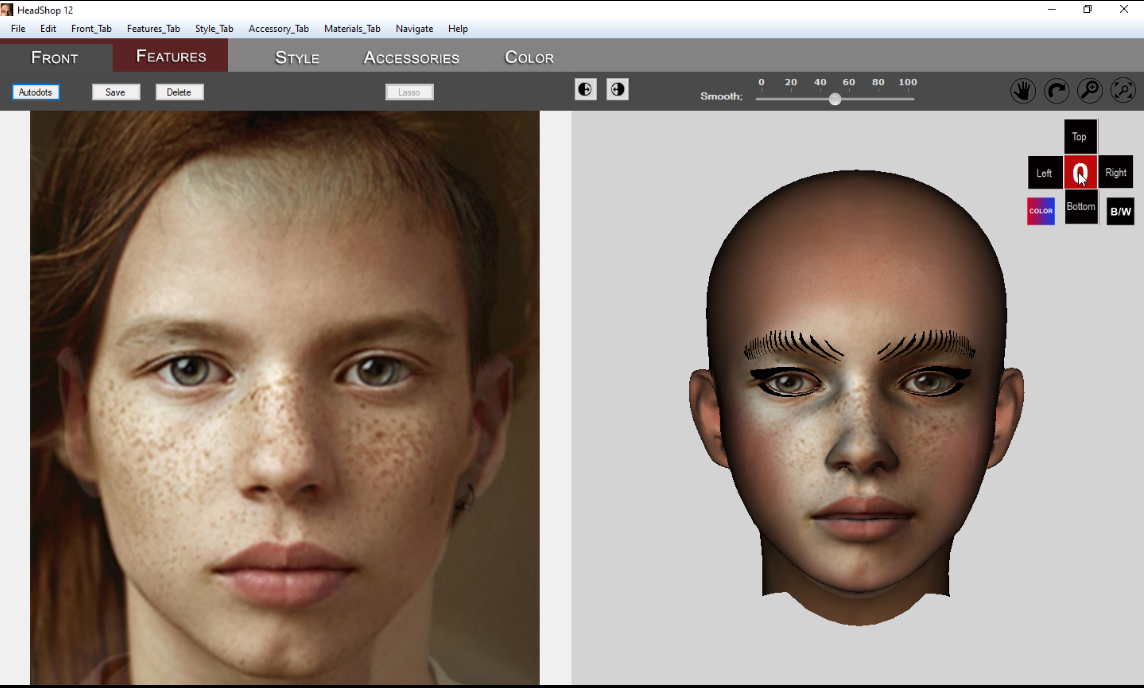Image resolution: width=1144 pixels, height=688 pixels.
Task: Click the right half-shaded circle icon
Action: pos(617,90)
